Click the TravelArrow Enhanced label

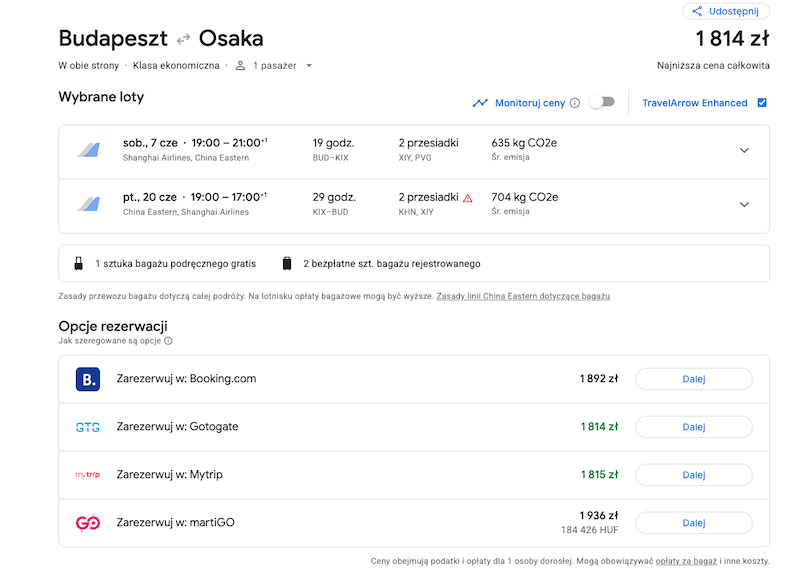point(695,103)
